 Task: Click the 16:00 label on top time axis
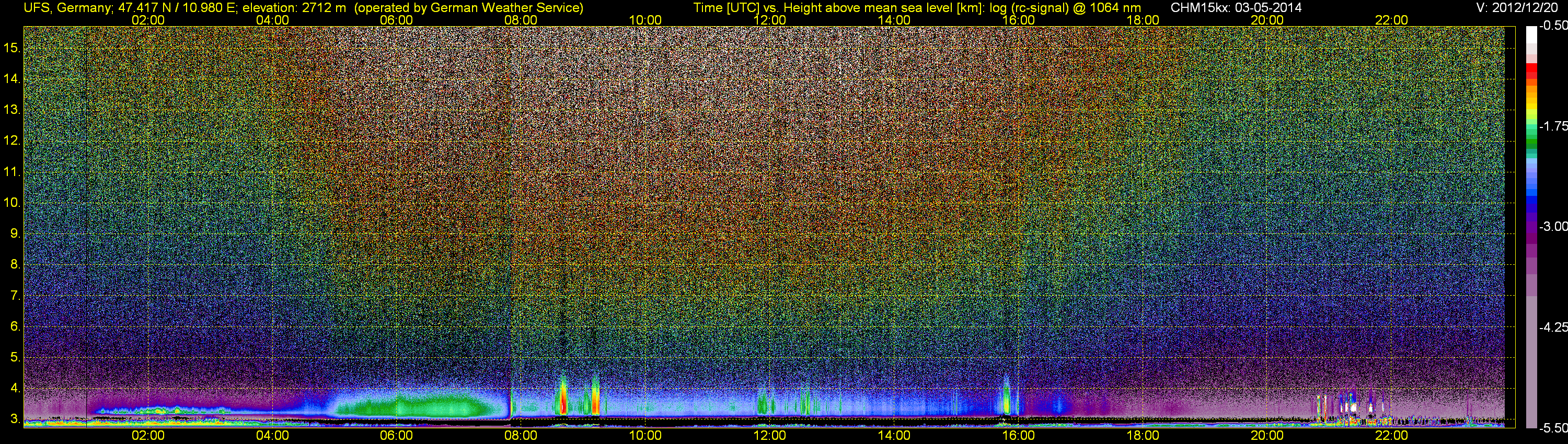[x=1018, y=20]
